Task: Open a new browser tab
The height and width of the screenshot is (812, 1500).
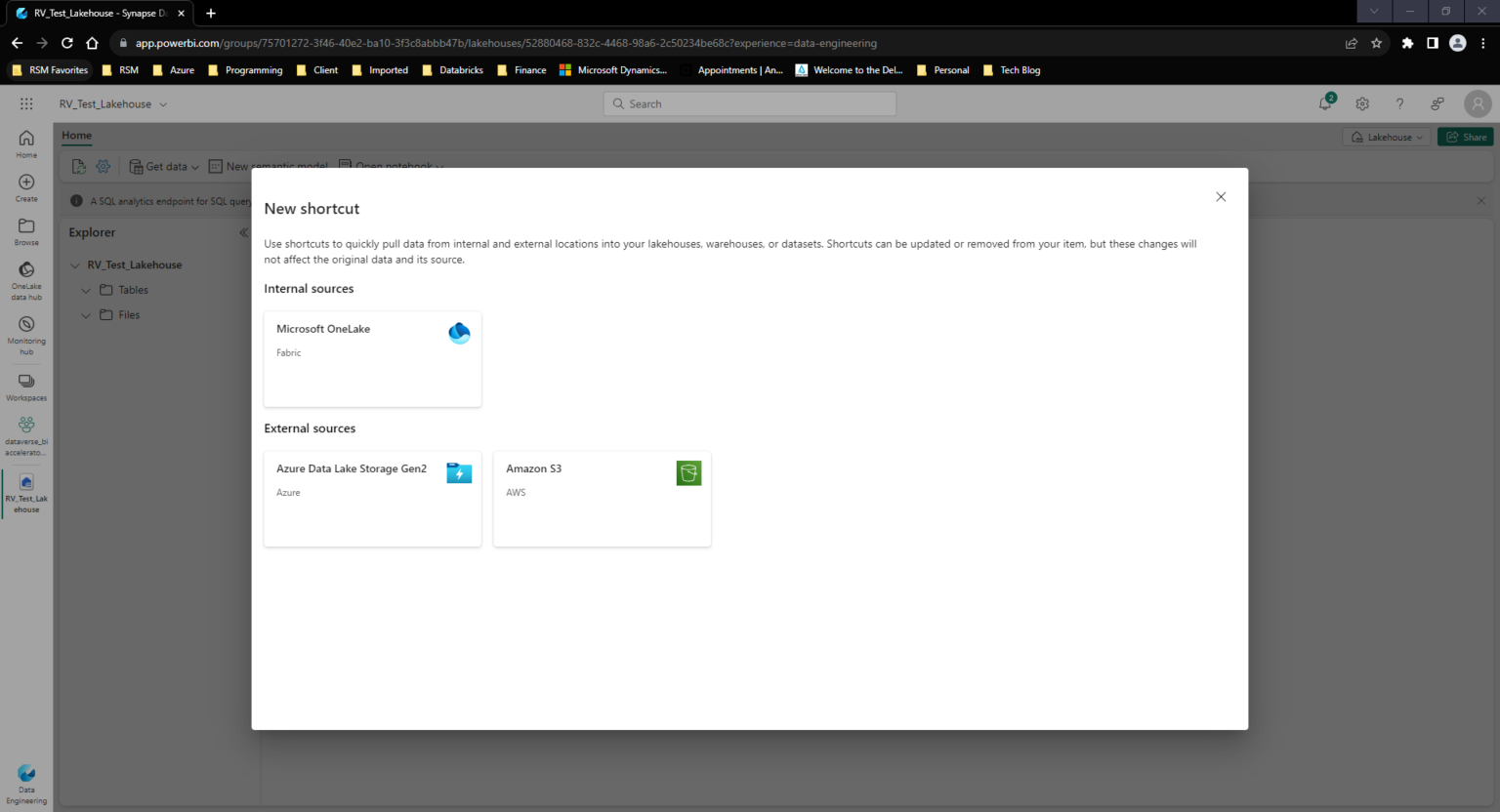Action: click(x=211, y=13)
